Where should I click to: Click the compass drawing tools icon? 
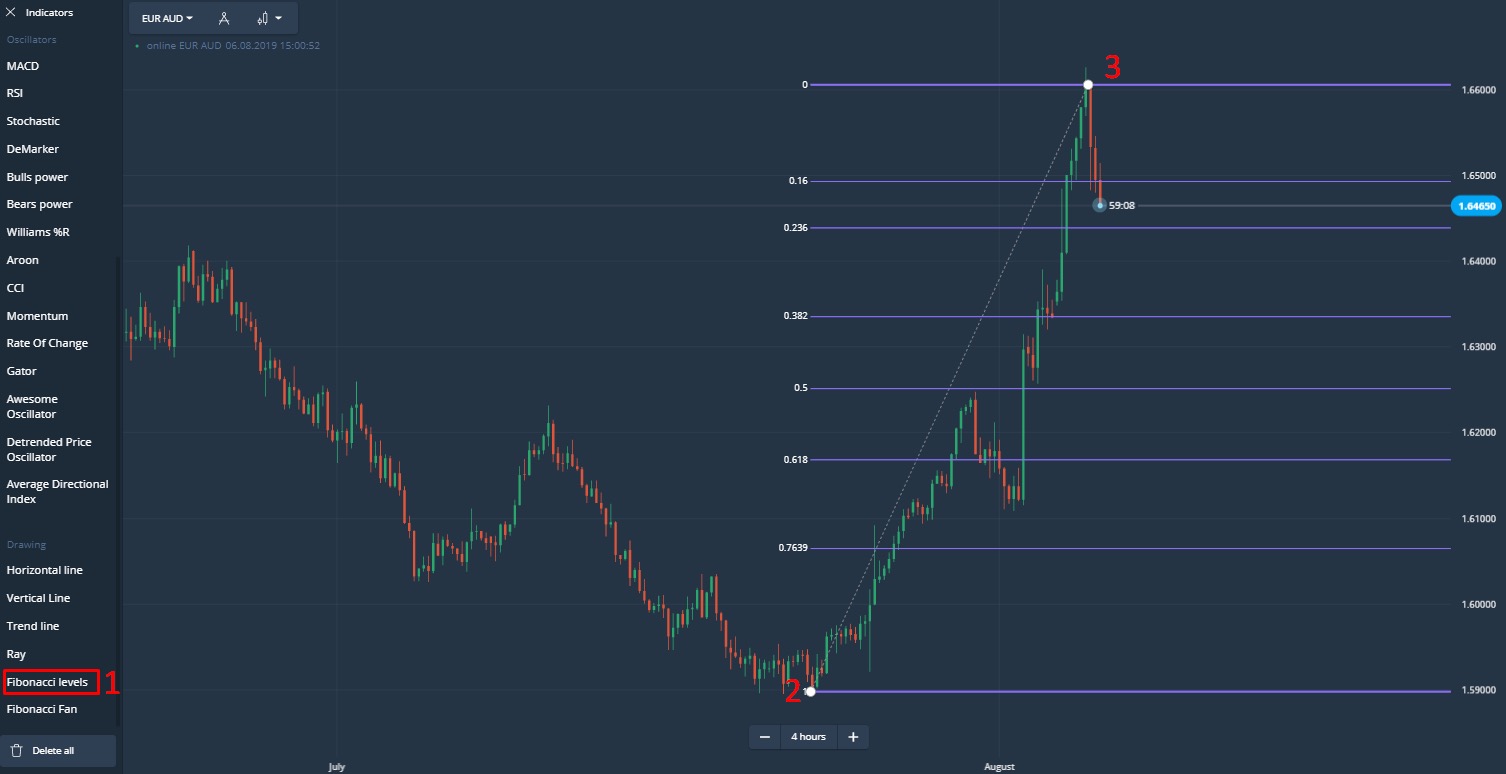coord(224,18)
